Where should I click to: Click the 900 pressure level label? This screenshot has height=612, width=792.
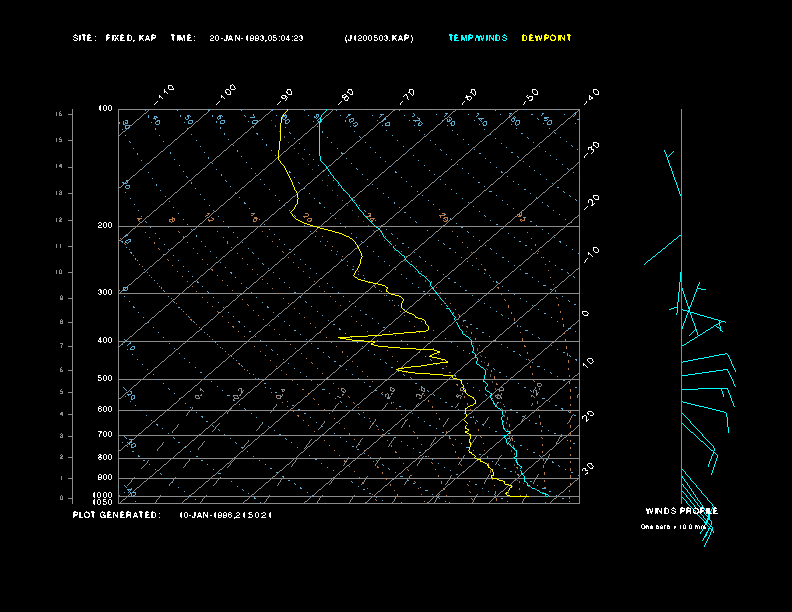point(105,478)
